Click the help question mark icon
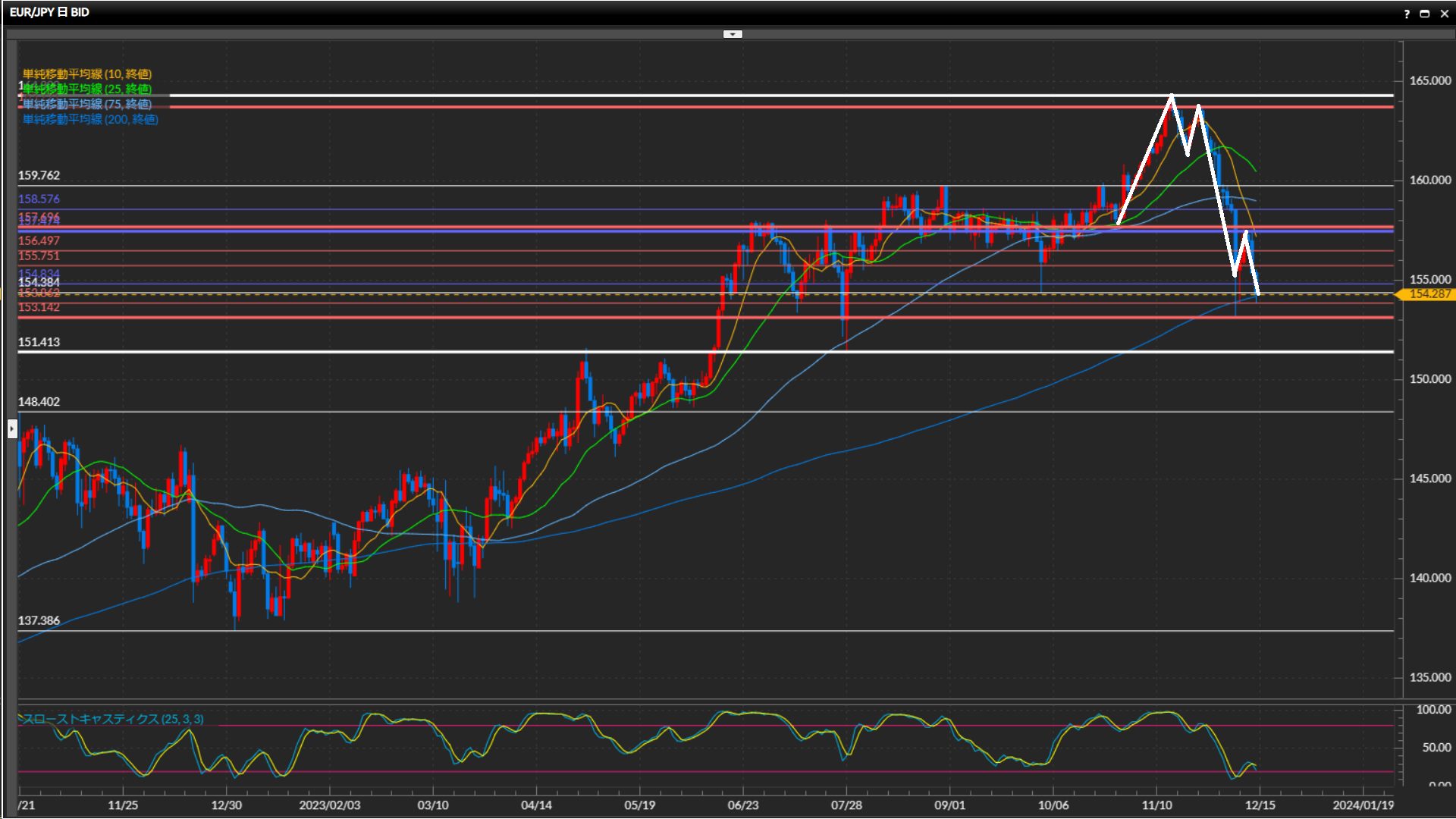The height and width of the screenshot is (819, 1456). pyautogui.click(x=1407, y=14)
